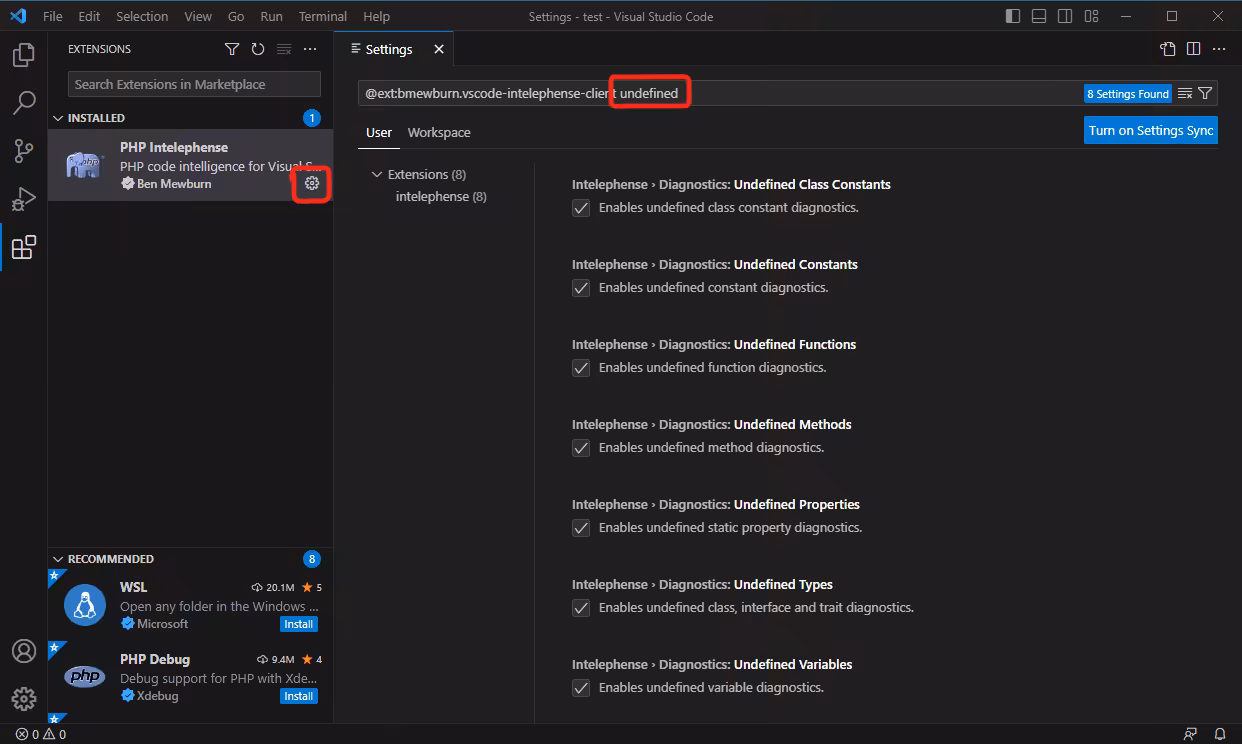Screen dimensions: 1242x744
Task: Click the 8 Settings Found badge
Action: pyautogui.click(x=1128, y=94)
